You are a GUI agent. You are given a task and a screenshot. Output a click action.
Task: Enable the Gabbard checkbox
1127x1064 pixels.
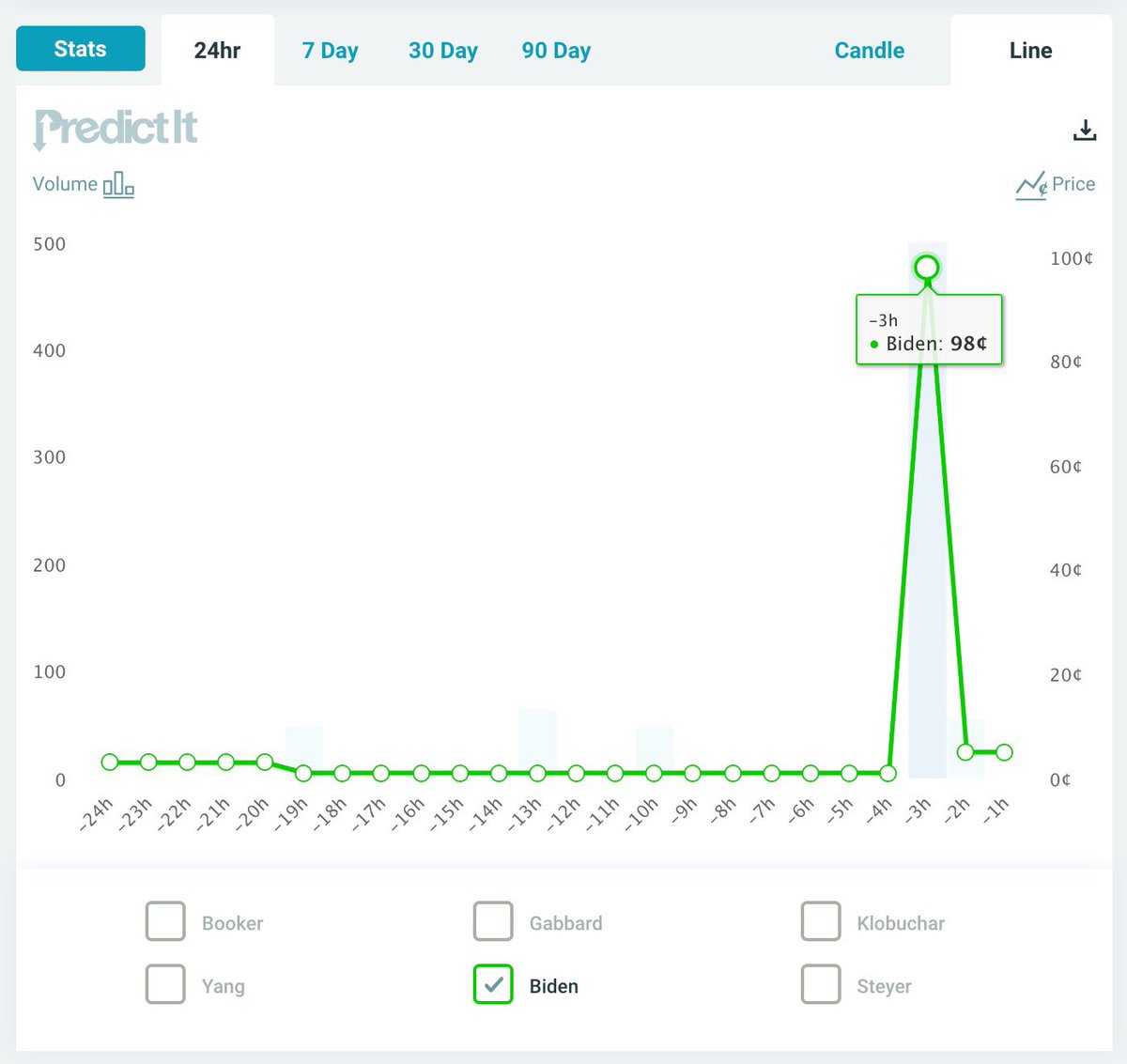coord(493,921)
